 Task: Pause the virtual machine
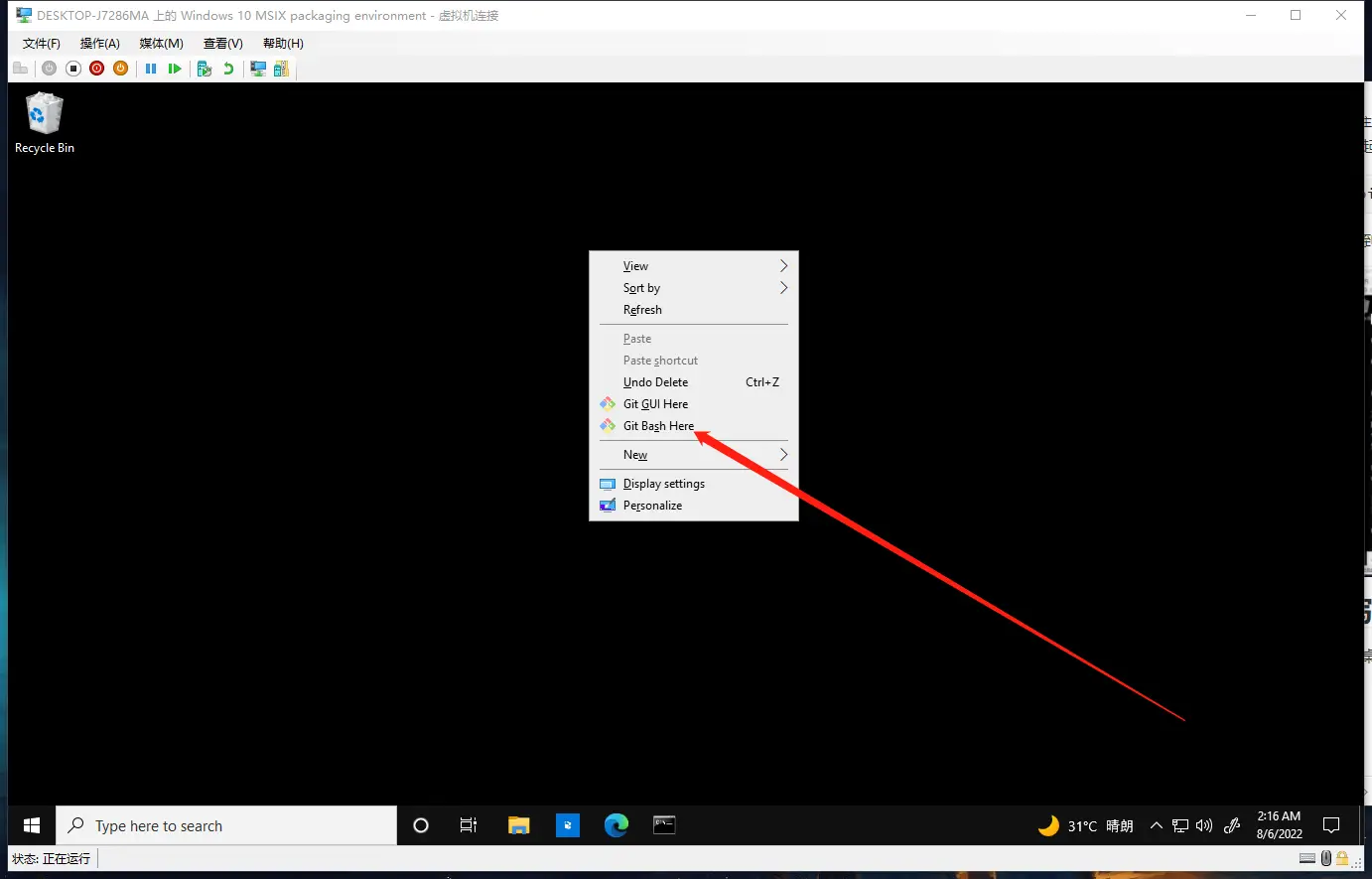pos(151,69)
